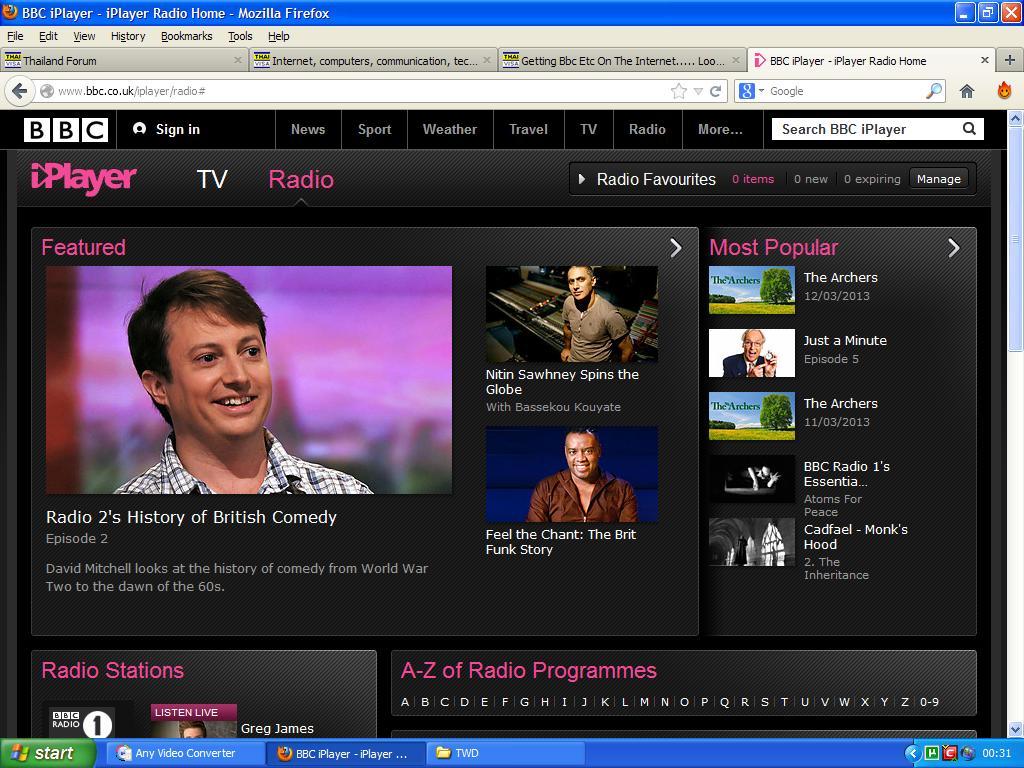Select the iPlayer Radio section
Viewport: 1024px width, 768px height.
[301, 179]
